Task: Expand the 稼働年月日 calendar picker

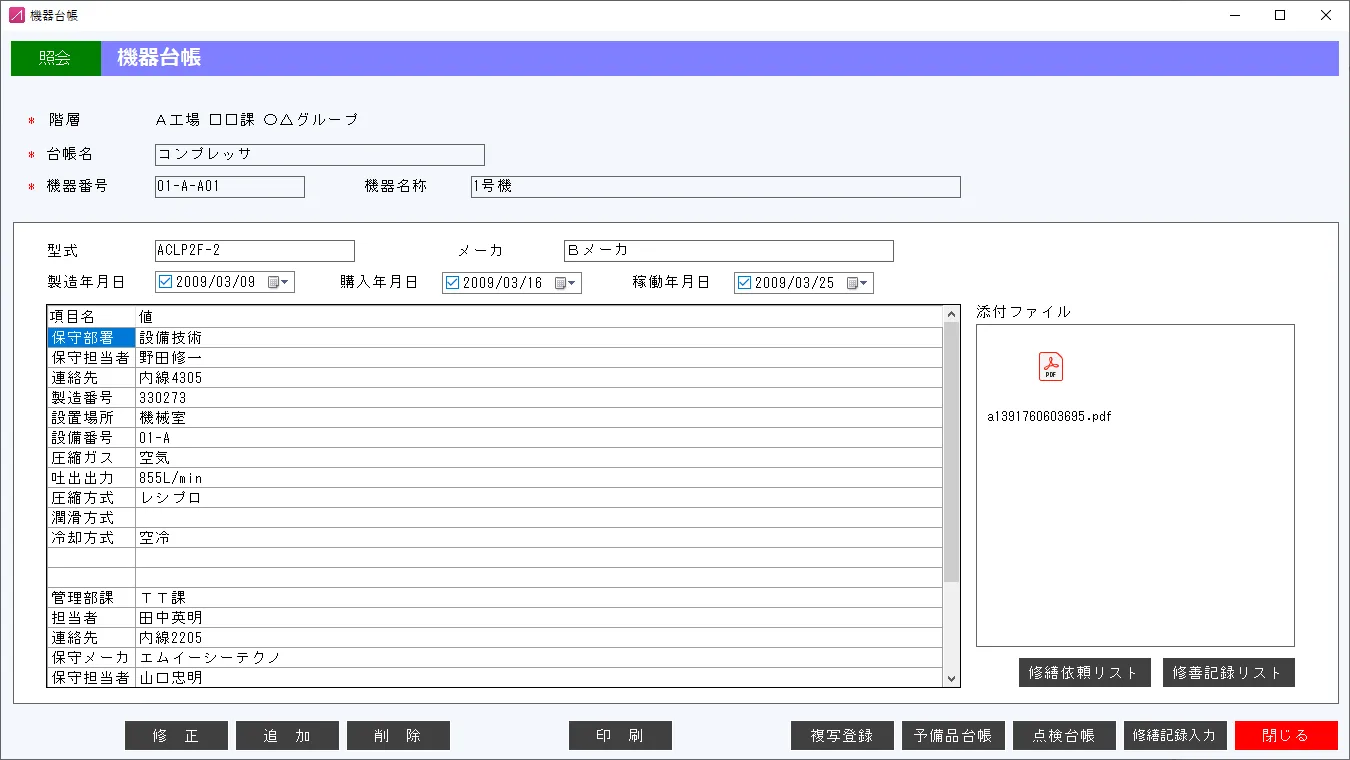Action: (x=861, y=282)
